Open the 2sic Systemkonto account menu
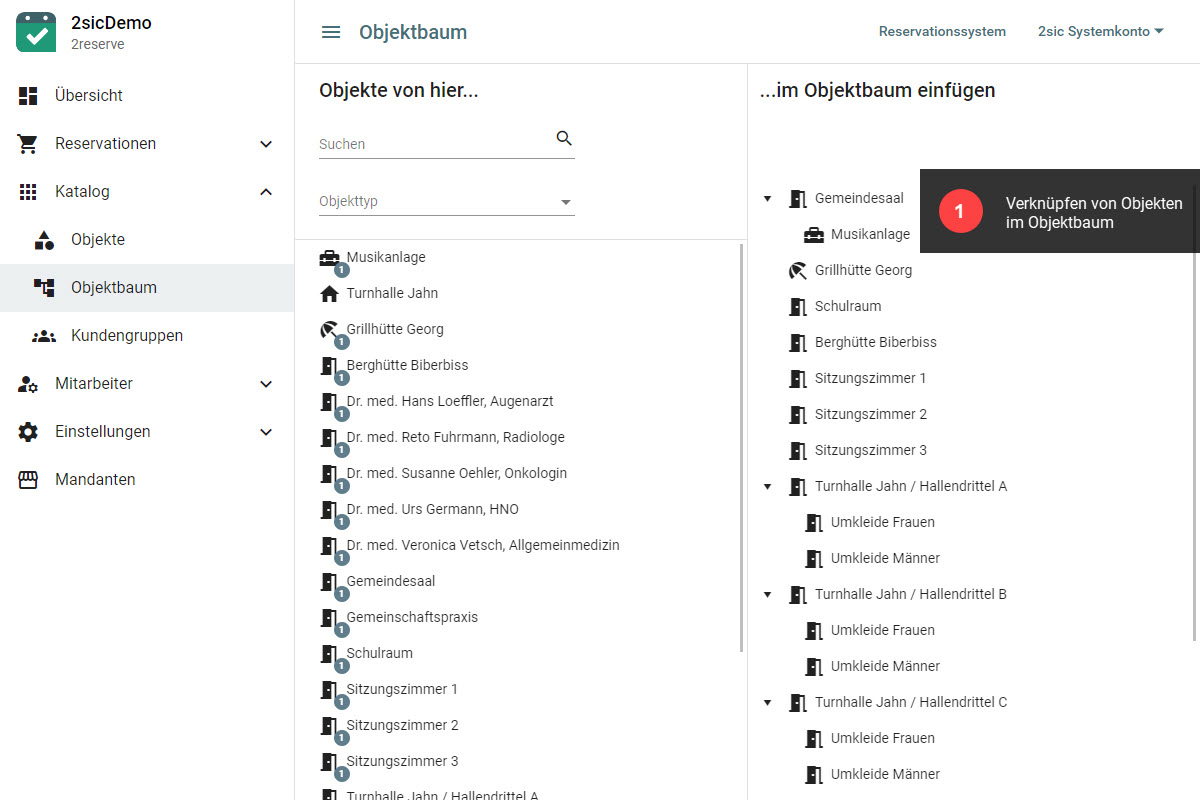Image resolution: width=1200 pixels, height=800 pixels. coord(1100,32)
